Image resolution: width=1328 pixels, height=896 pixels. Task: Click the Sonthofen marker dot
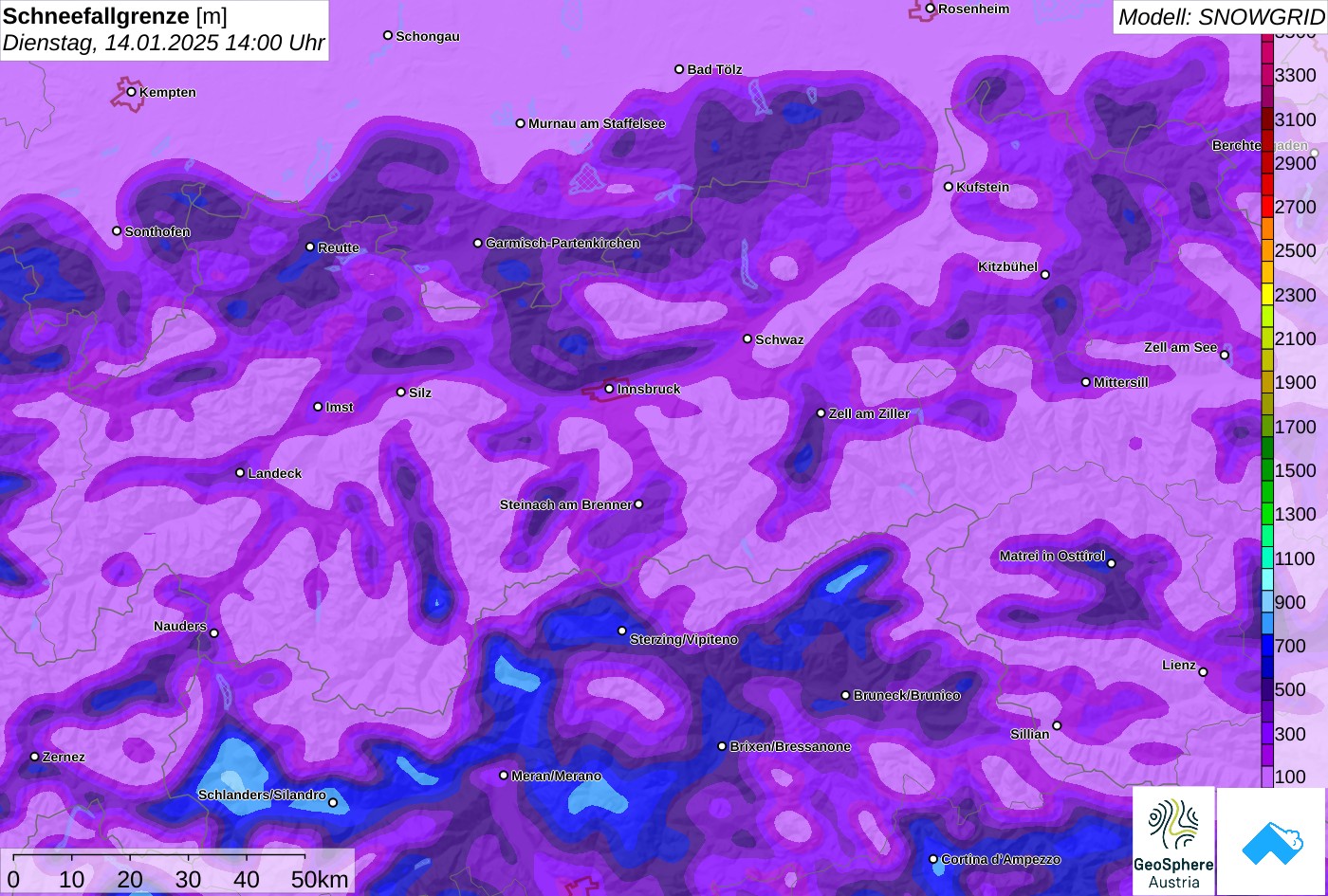[x=117, y=231]
